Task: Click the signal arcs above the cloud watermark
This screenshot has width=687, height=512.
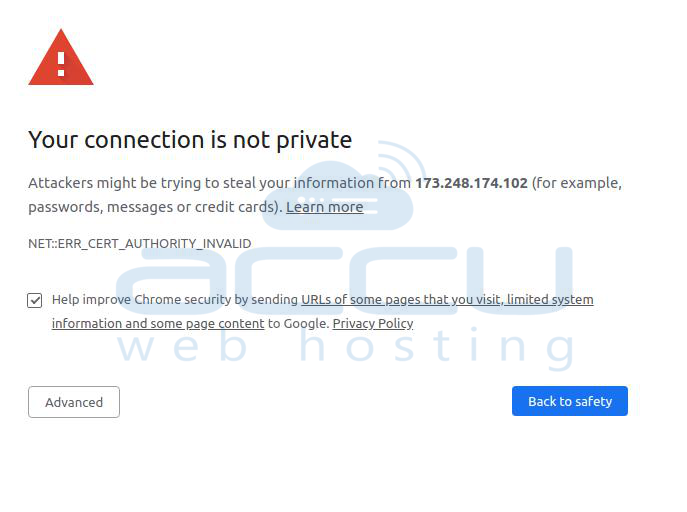Action: (402, 160)
